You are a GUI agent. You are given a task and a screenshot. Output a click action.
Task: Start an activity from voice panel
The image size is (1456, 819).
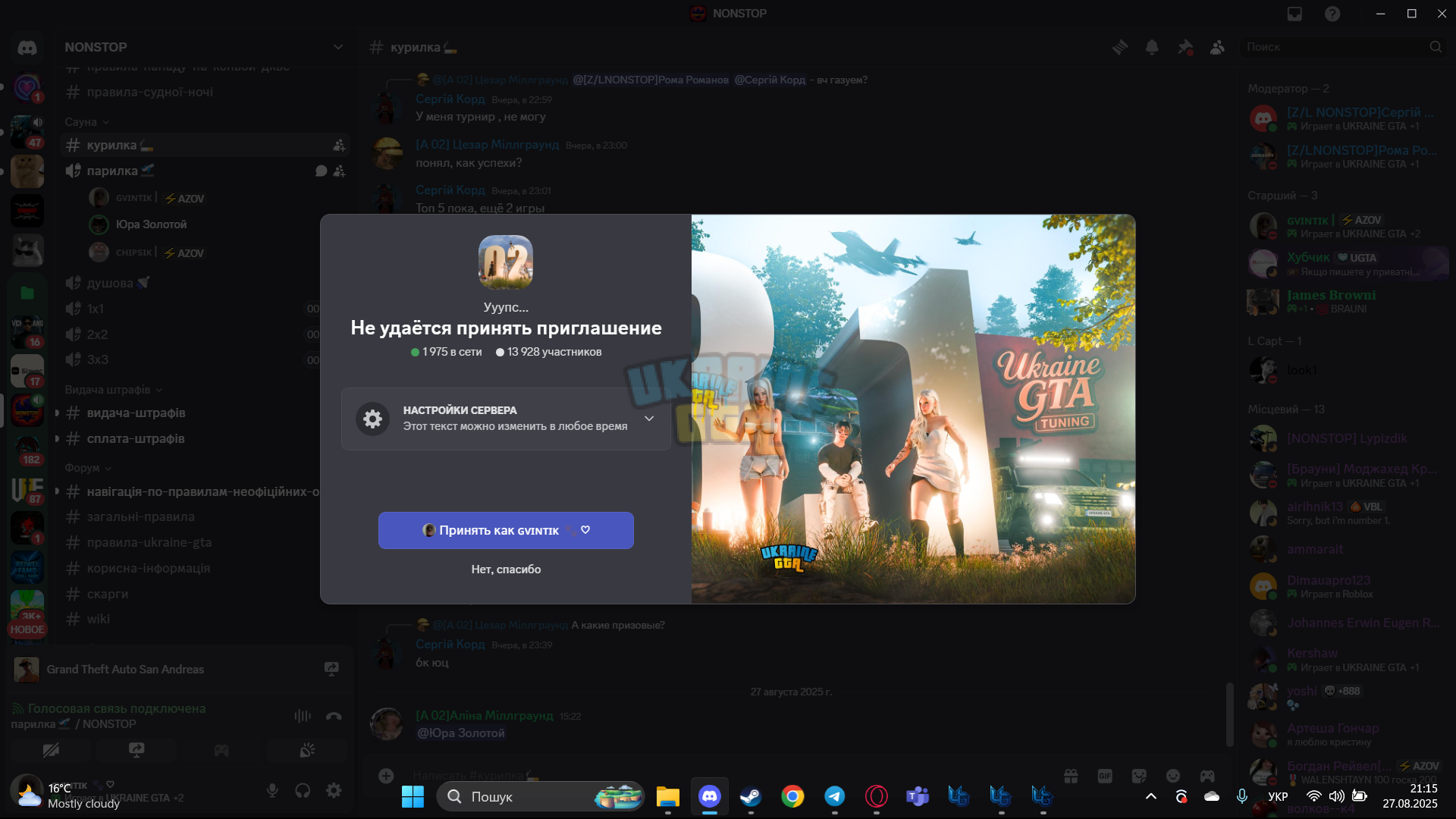[x=221, y=750]
